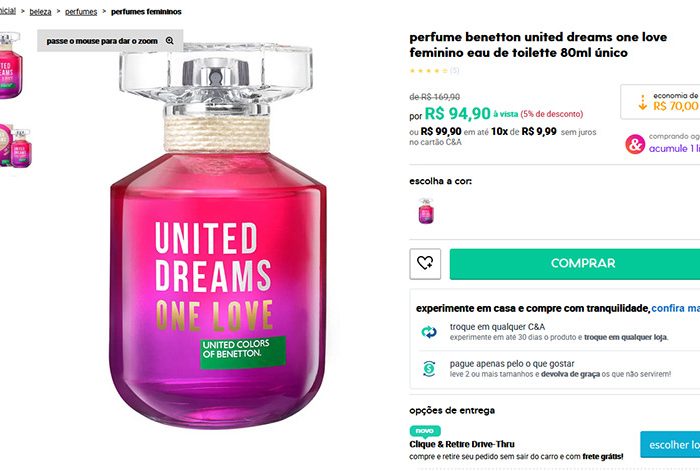Choose a store with 'escolher loja' button
This screenshot has width=700, height=471.
(670, 445)
